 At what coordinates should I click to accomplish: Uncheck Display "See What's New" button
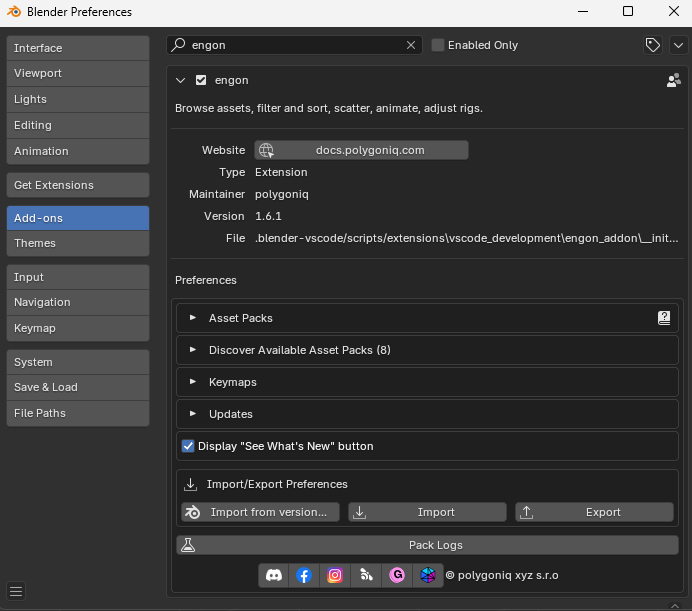coord(188,446)
